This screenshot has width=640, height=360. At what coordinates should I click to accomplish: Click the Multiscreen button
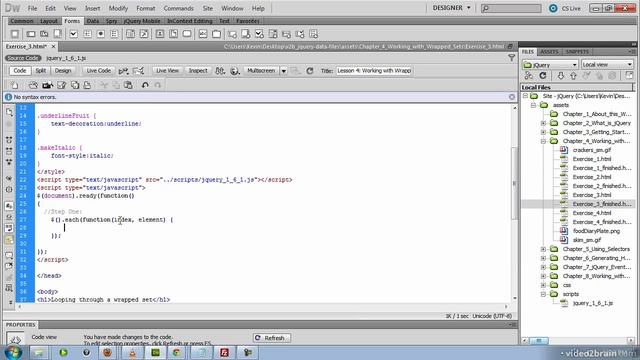(x=261, y=71)
